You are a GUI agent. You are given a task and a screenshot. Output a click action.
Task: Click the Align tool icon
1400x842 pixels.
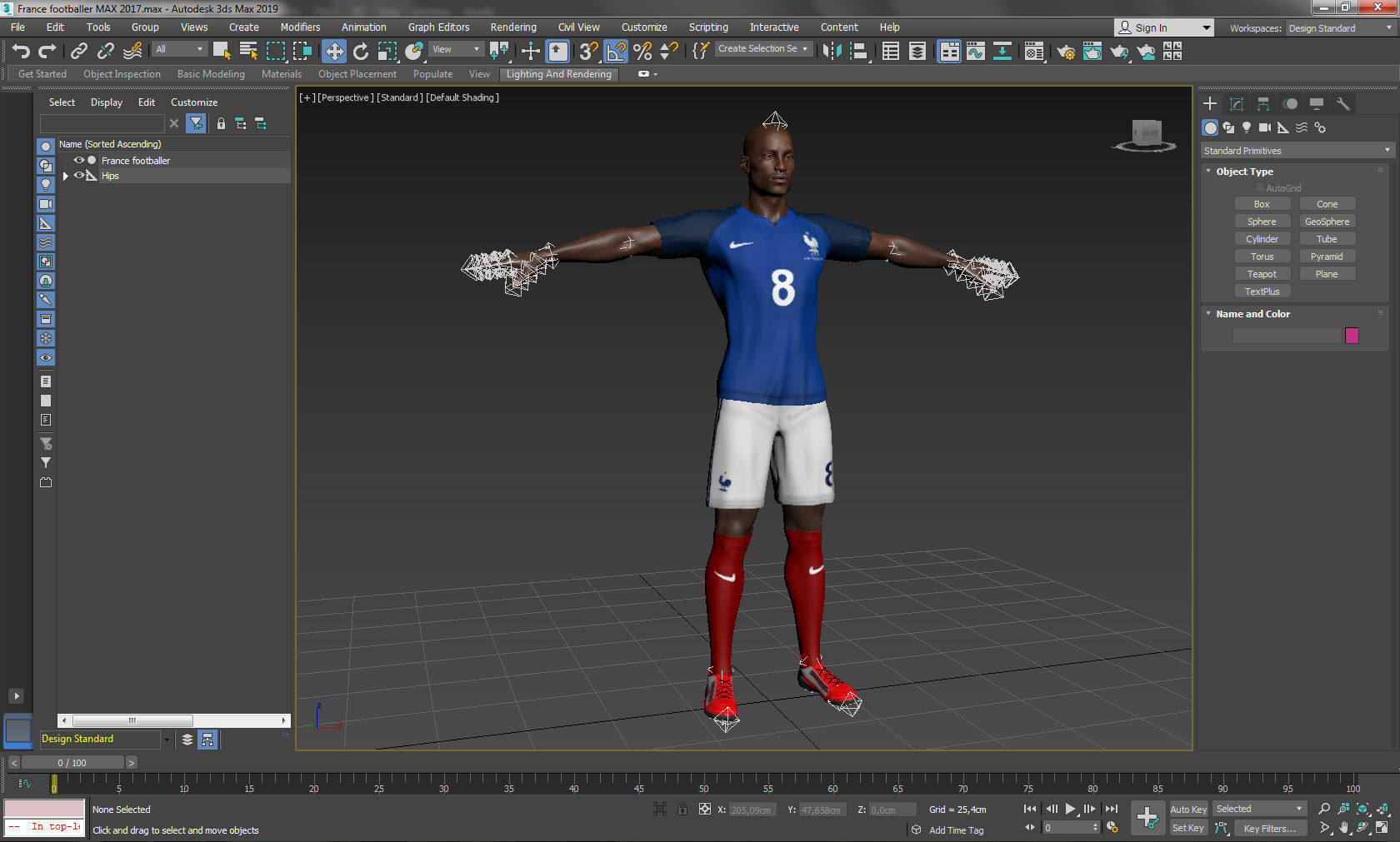858,52
